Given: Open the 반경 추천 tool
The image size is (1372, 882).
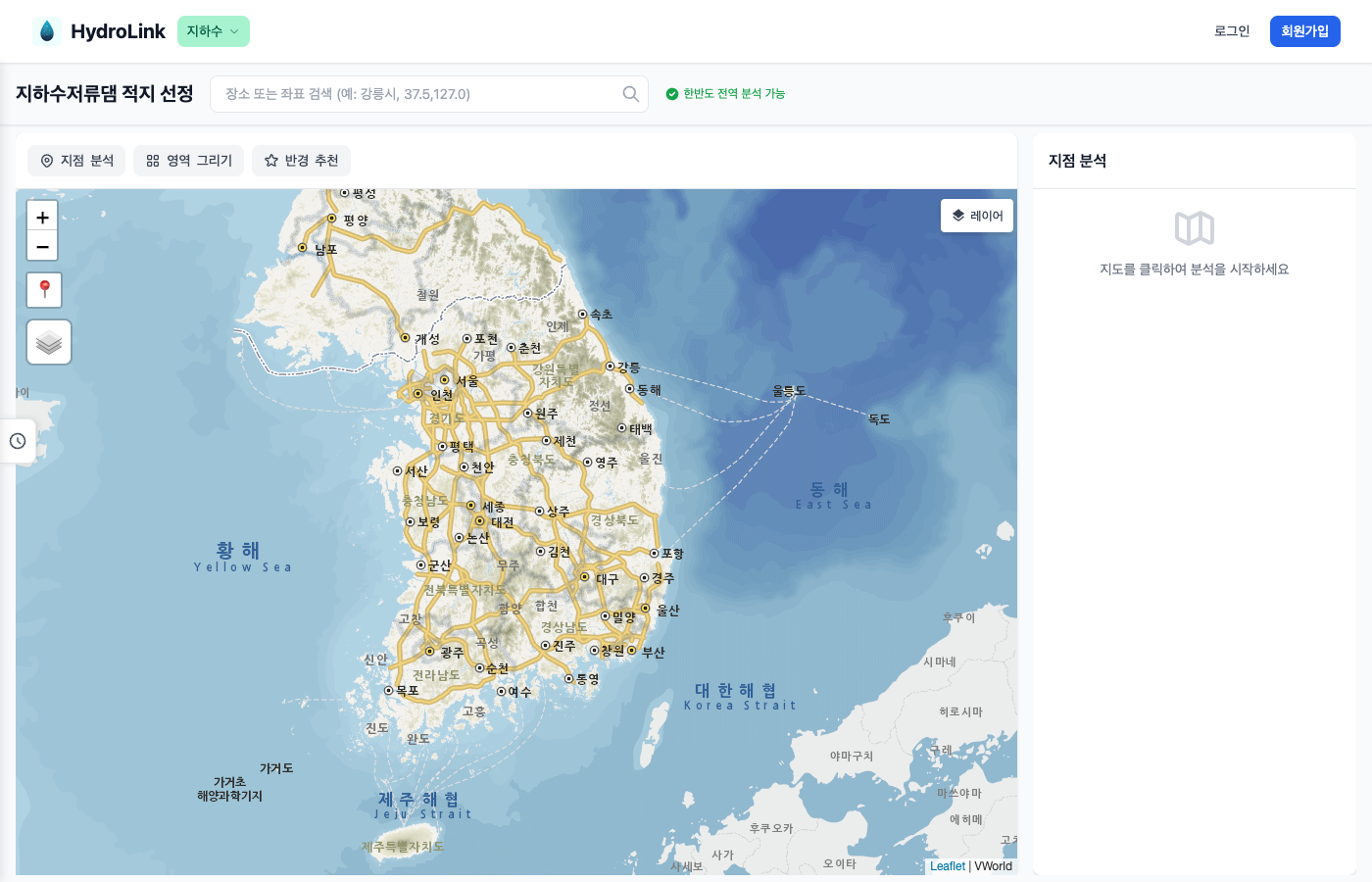Looking at the screenshot, I should [301, 161].
